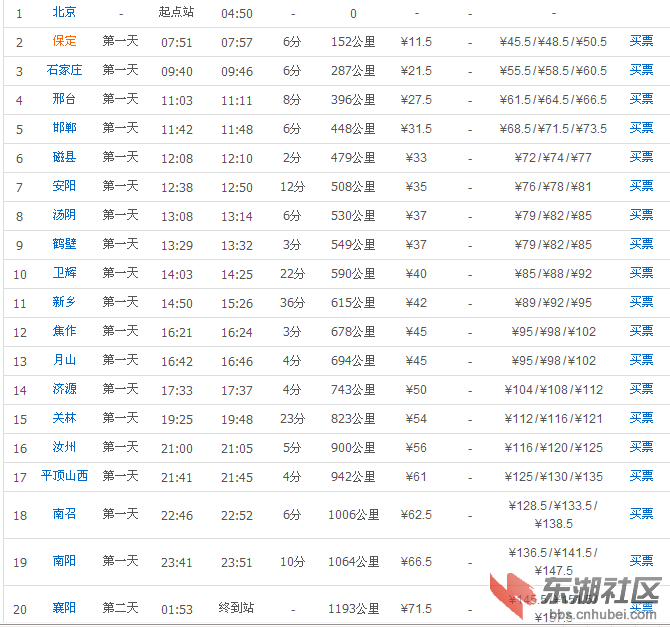The width and height of the screenshot is (670, 627).
Task: Click 买票 in the 石家庄 row
Action: pos(641,70)
